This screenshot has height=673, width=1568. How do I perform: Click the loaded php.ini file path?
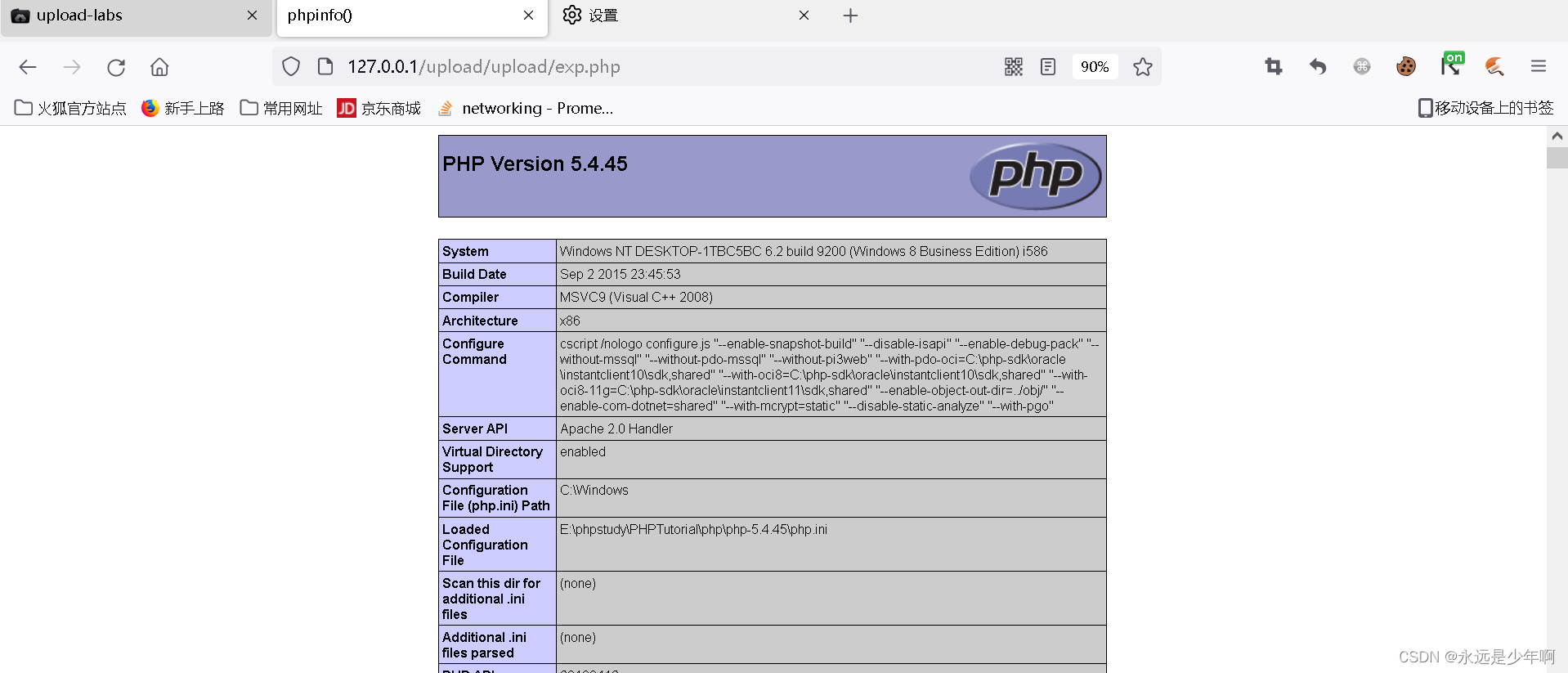(693, 529)
